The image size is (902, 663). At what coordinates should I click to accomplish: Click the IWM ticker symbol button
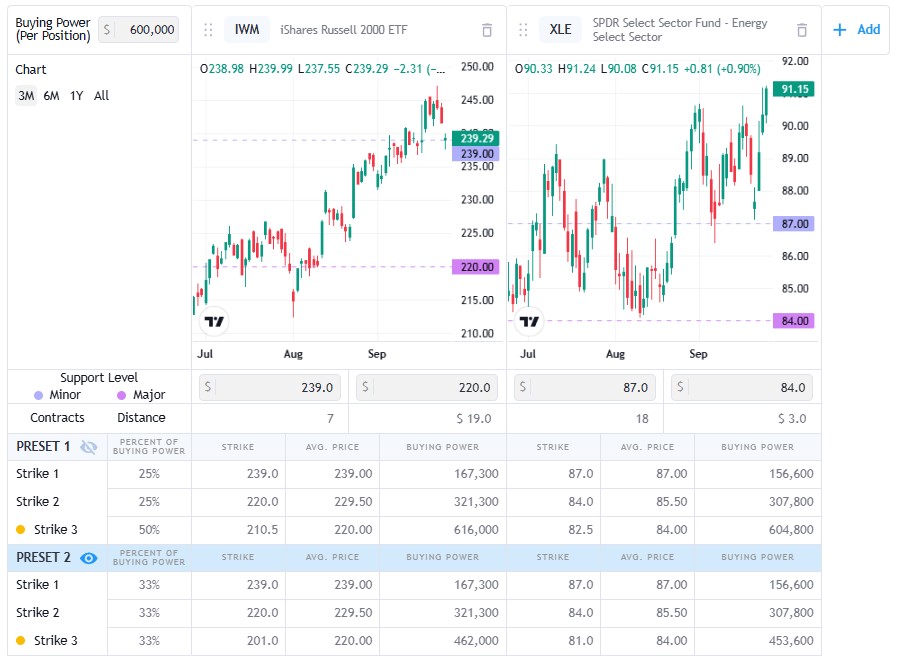pyautogui.click(x=246, y=30)
